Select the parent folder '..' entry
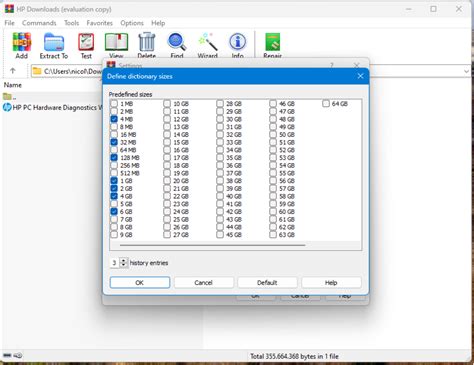The image size is (474, 365). (x=10, y=97)
